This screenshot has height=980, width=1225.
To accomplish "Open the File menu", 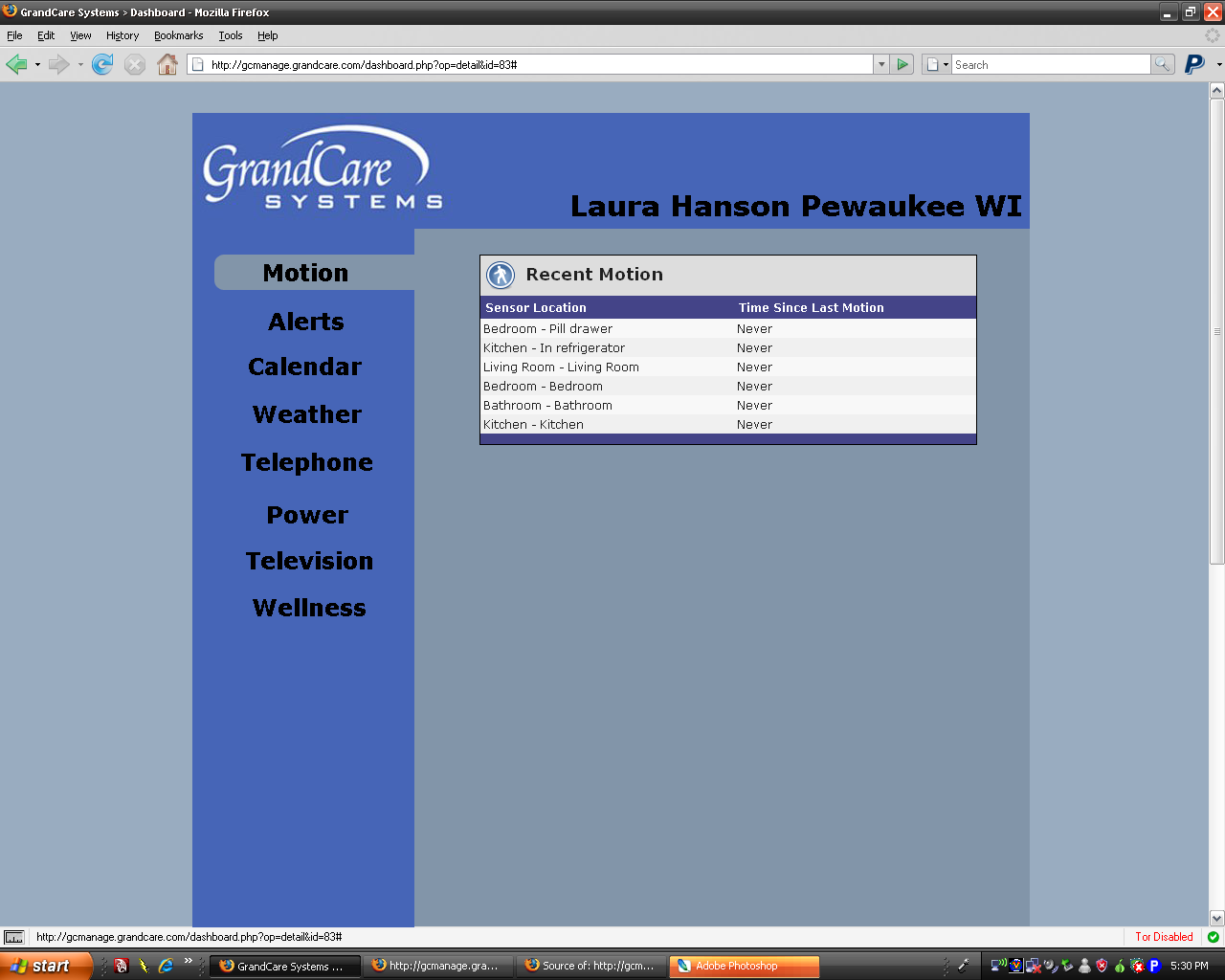I will 14,35.
